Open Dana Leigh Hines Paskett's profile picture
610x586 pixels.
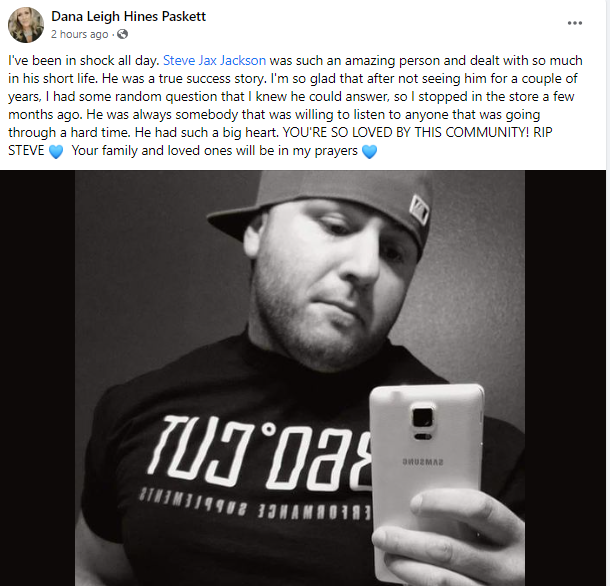point(26,25)
